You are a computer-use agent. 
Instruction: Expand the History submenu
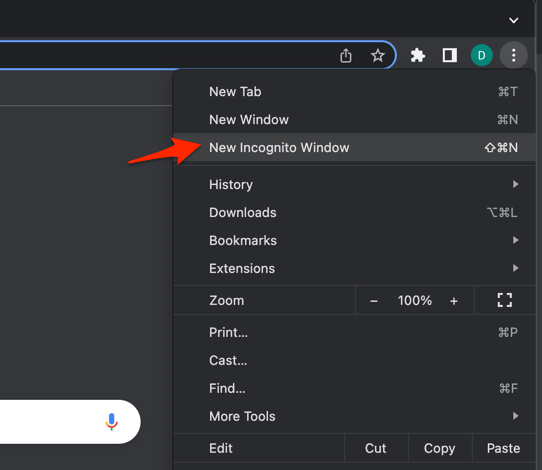click(354, 185)
